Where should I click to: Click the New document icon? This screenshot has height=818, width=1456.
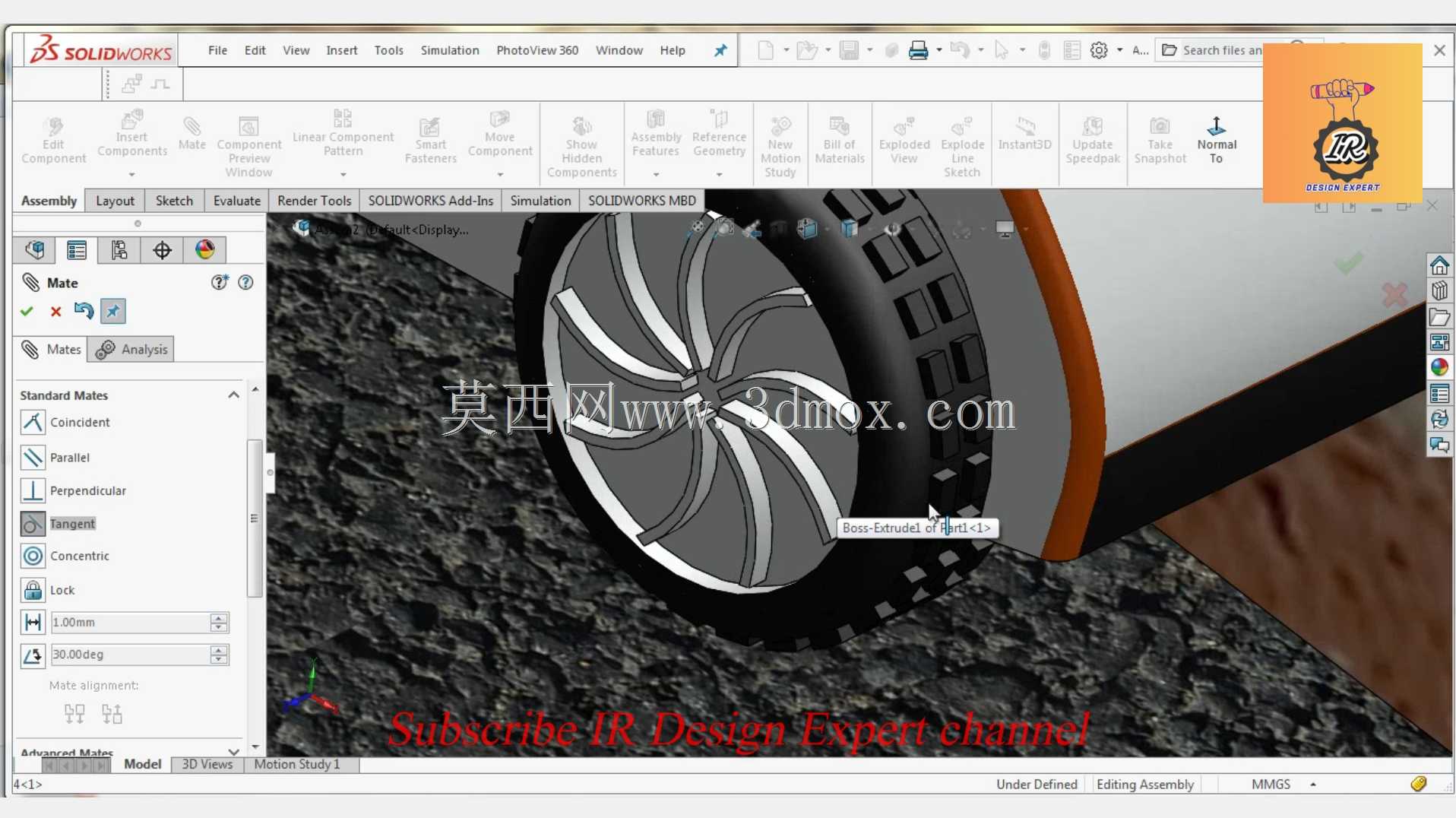tap(766, 50)
